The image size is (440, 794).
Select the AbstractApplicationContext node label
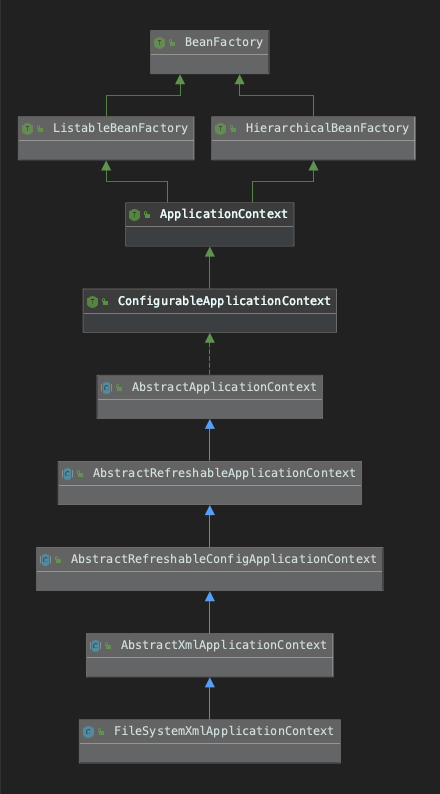click(224, 387)
